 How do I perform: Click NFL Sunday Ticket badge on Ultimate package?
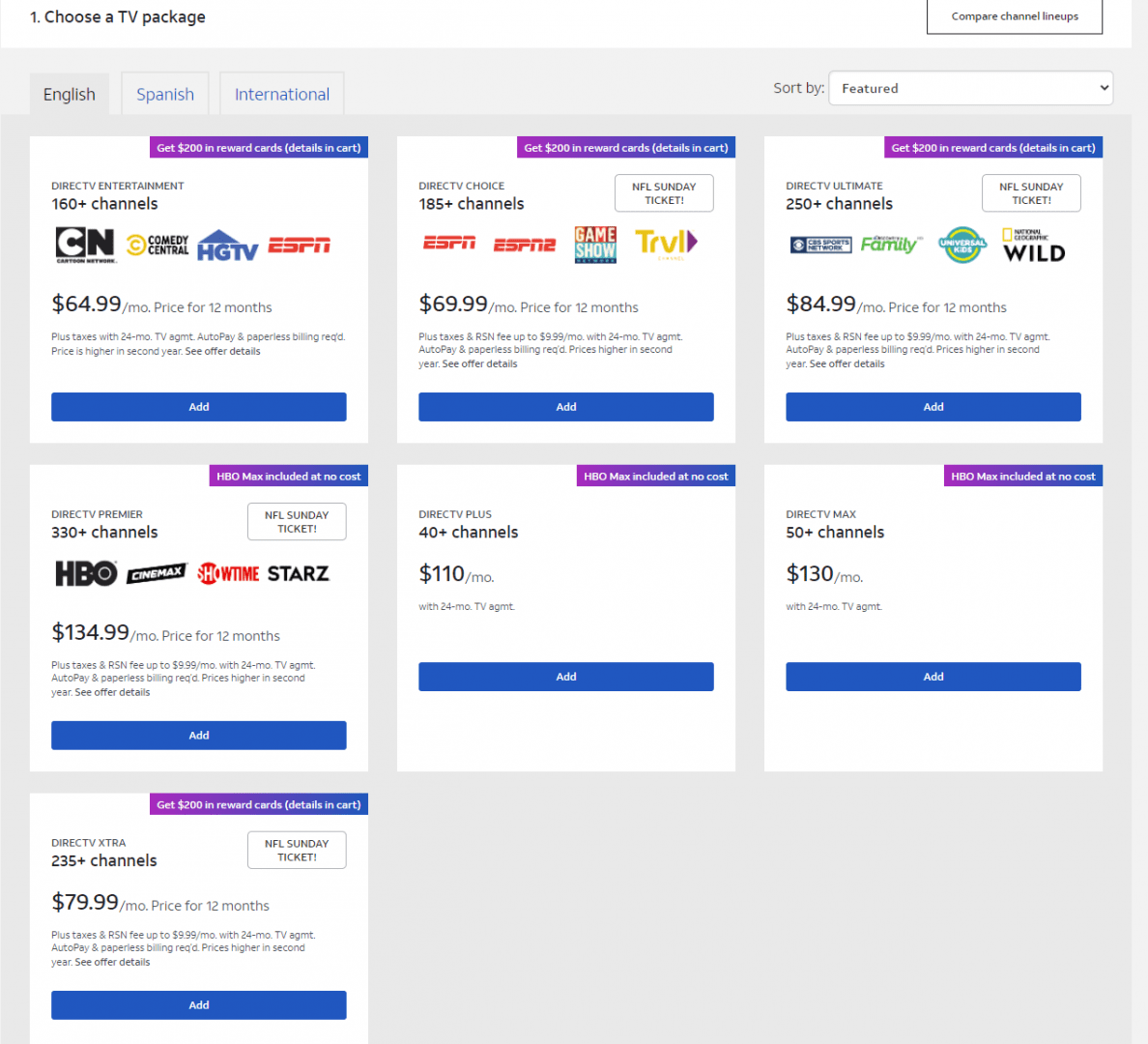(1032, 193)
